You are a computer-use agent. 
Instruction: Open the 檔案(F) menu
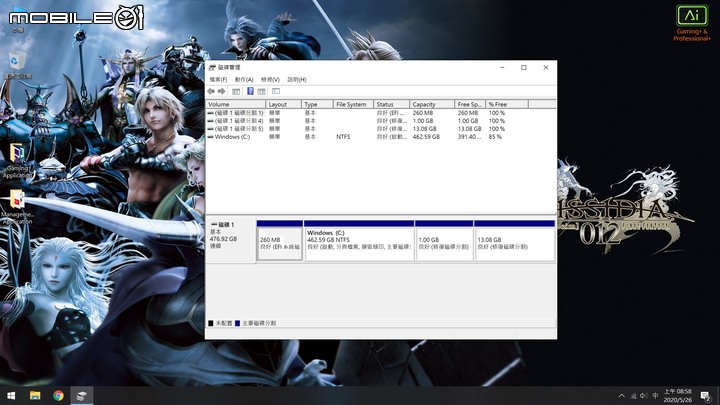(x=218, y=79)
